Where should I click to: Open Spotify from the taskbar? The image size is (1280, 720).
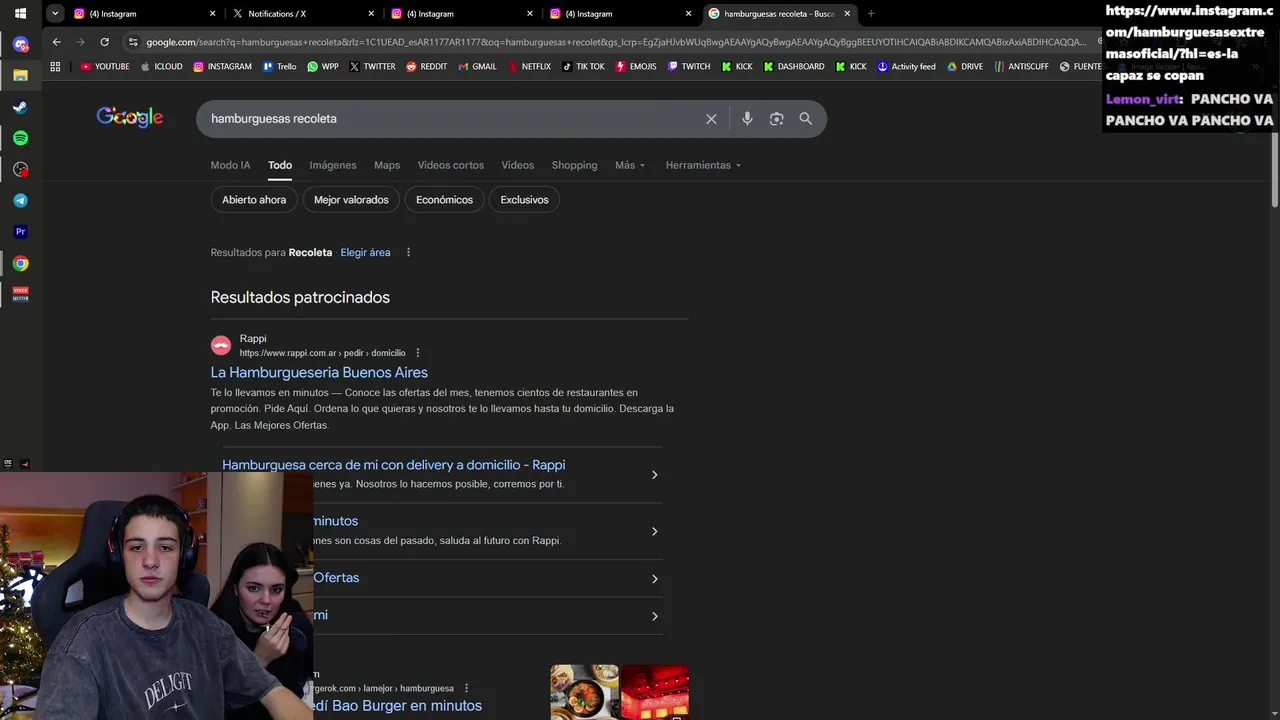[x=20, y=138]
